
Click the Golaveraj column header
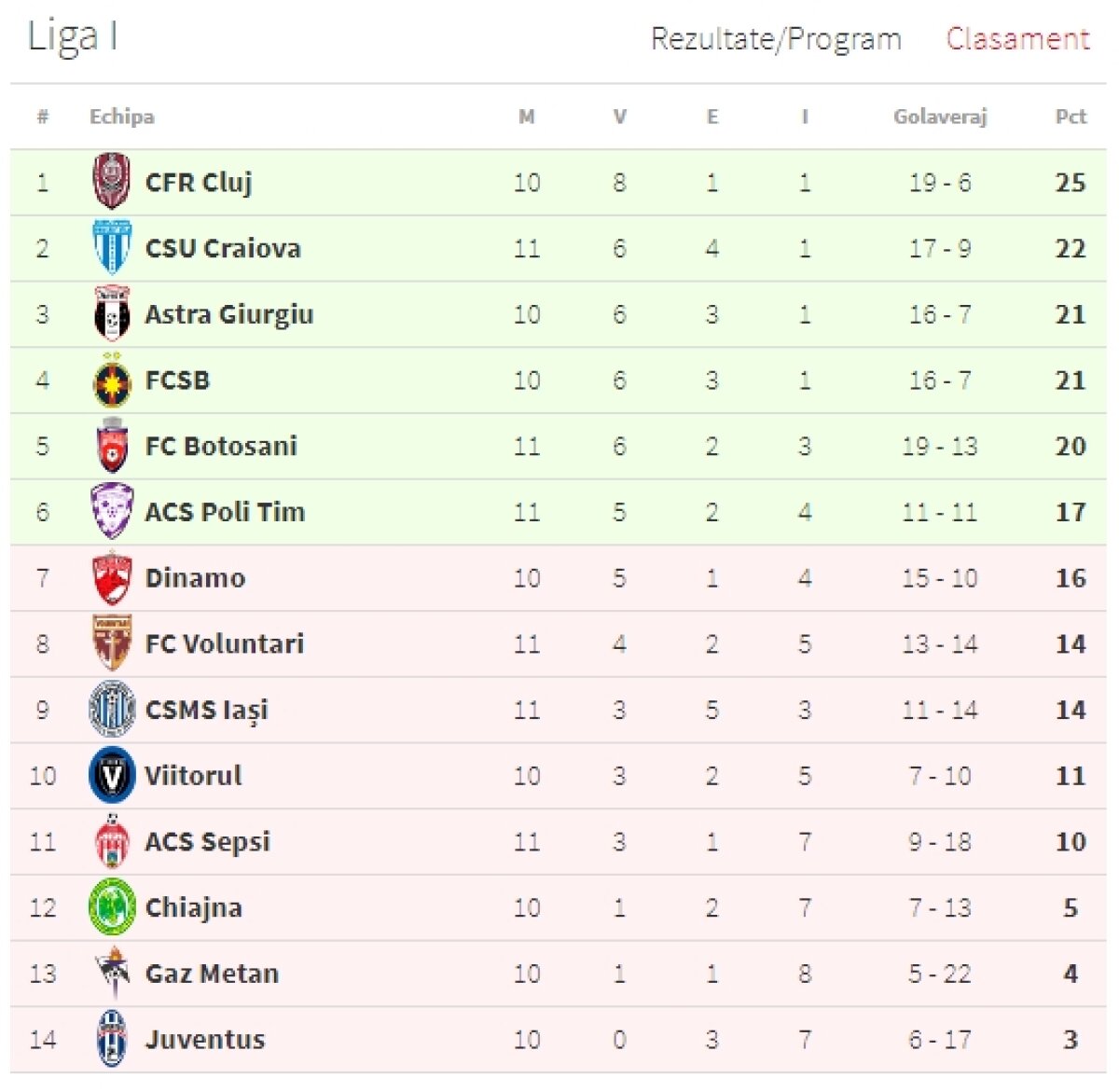point(940,117)
